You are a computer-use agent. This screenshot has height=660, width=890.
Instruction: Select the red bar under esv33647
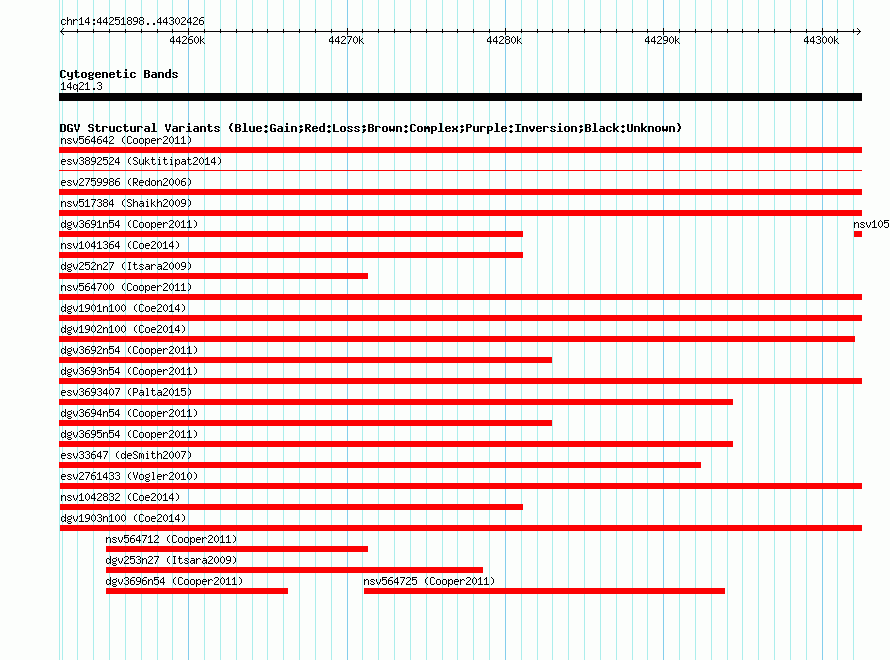(380, 465)
